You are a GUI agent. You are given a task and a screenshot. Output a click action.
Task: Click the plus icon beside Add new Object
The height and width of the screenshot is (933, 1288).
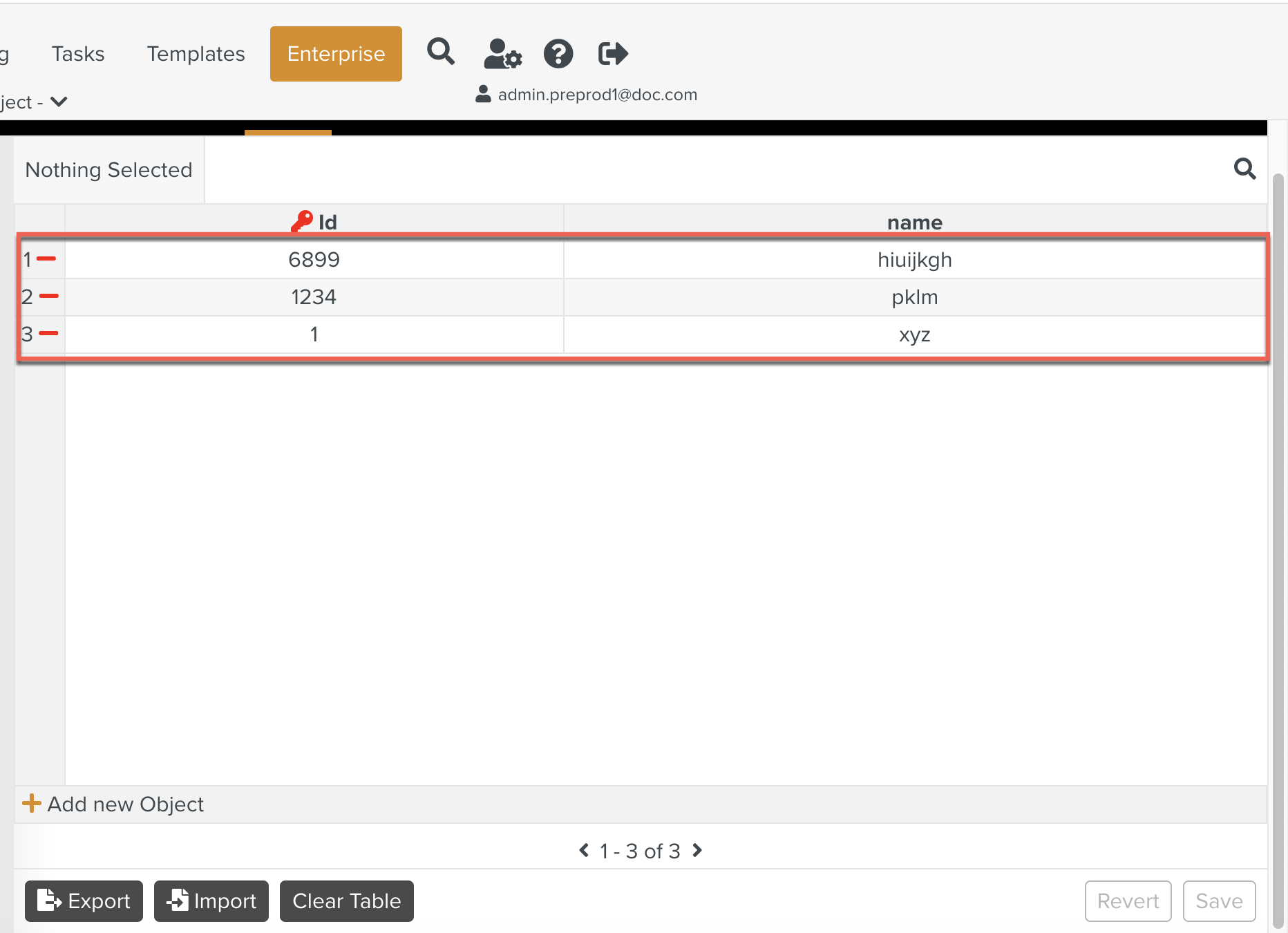pyautogui.click(x=32, y=804)
